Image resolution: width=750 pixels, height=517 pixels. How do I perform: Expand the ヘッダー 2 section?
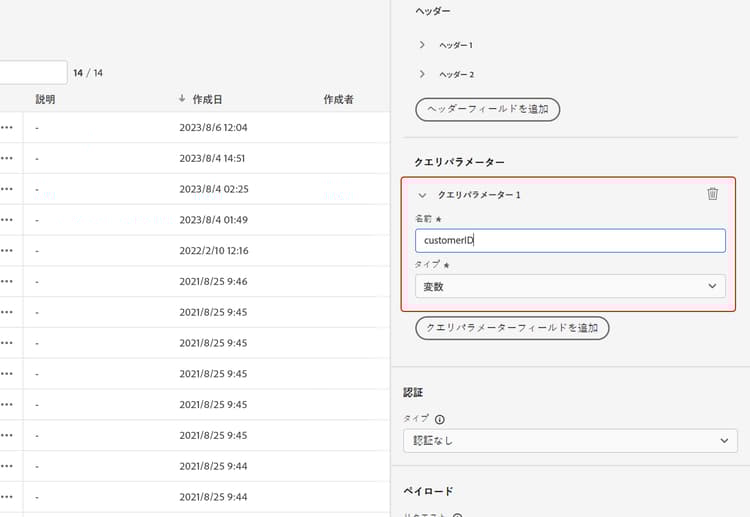[423, 74]
